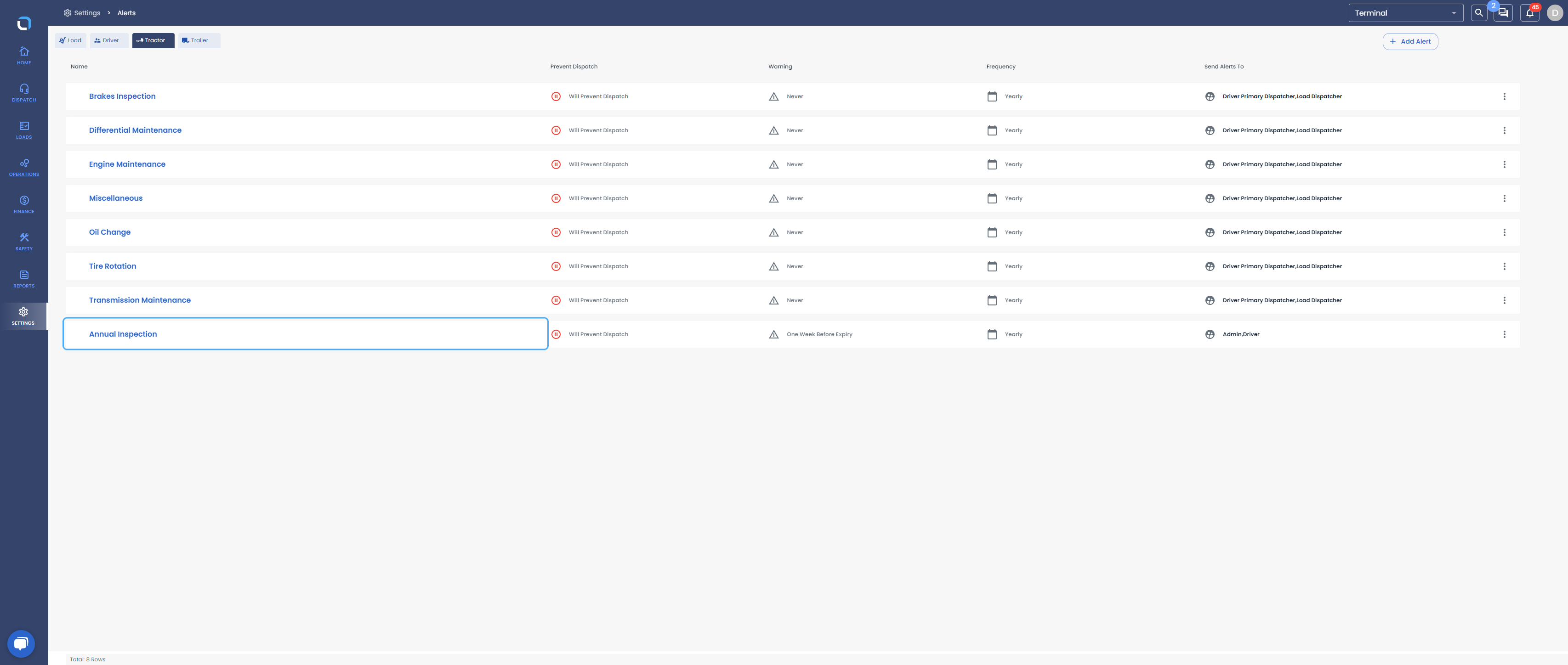
Task: Click 'One Week Before Expiry' warning text
Action: pos(819,334)
